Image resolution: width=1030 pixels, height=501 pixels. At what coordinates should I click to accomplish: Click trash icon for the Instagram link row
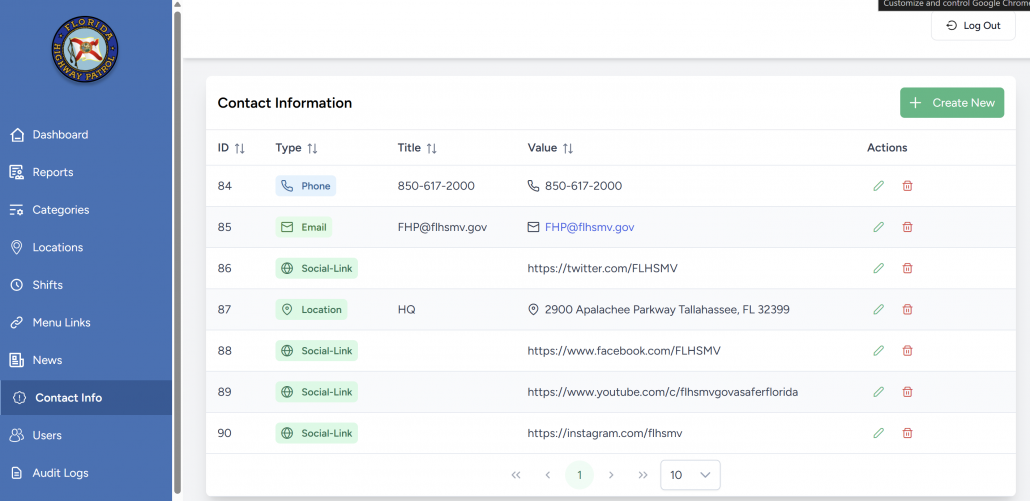tap(907, 433)
